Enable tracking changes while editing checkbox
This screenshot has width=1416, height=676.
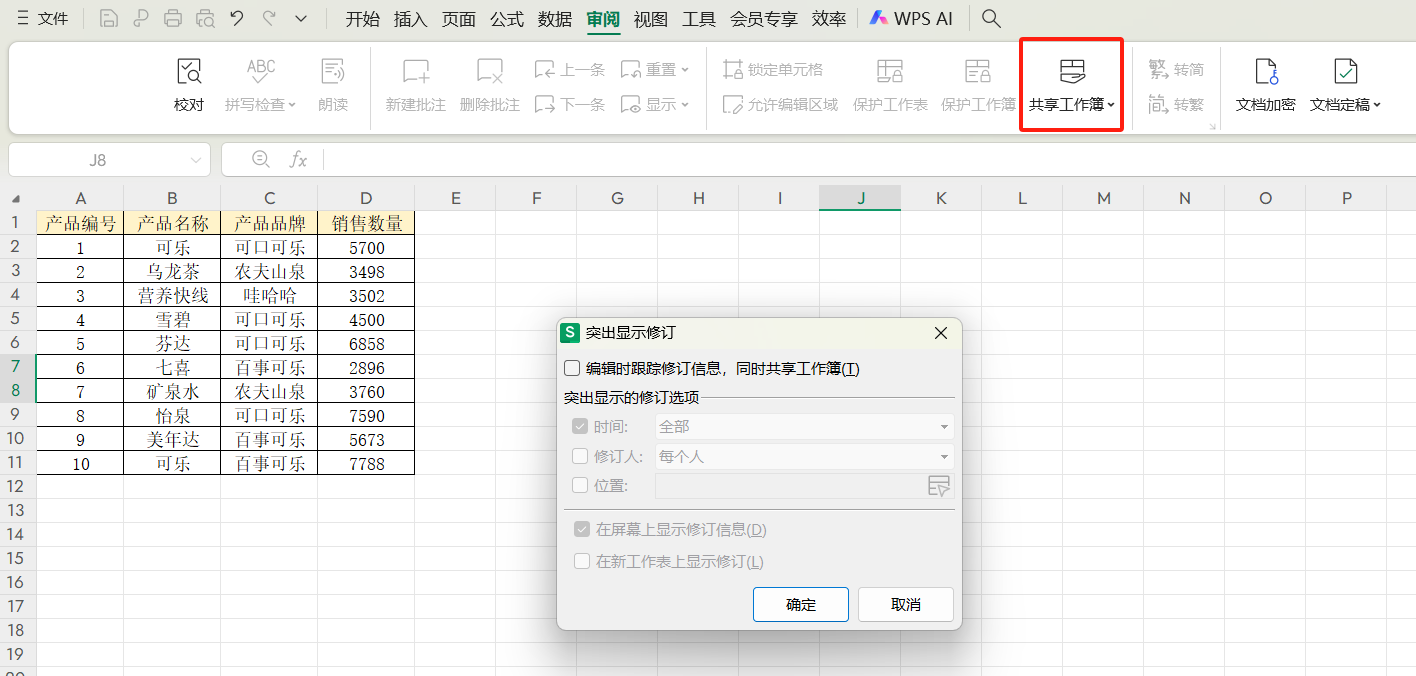tap(572, 368)
